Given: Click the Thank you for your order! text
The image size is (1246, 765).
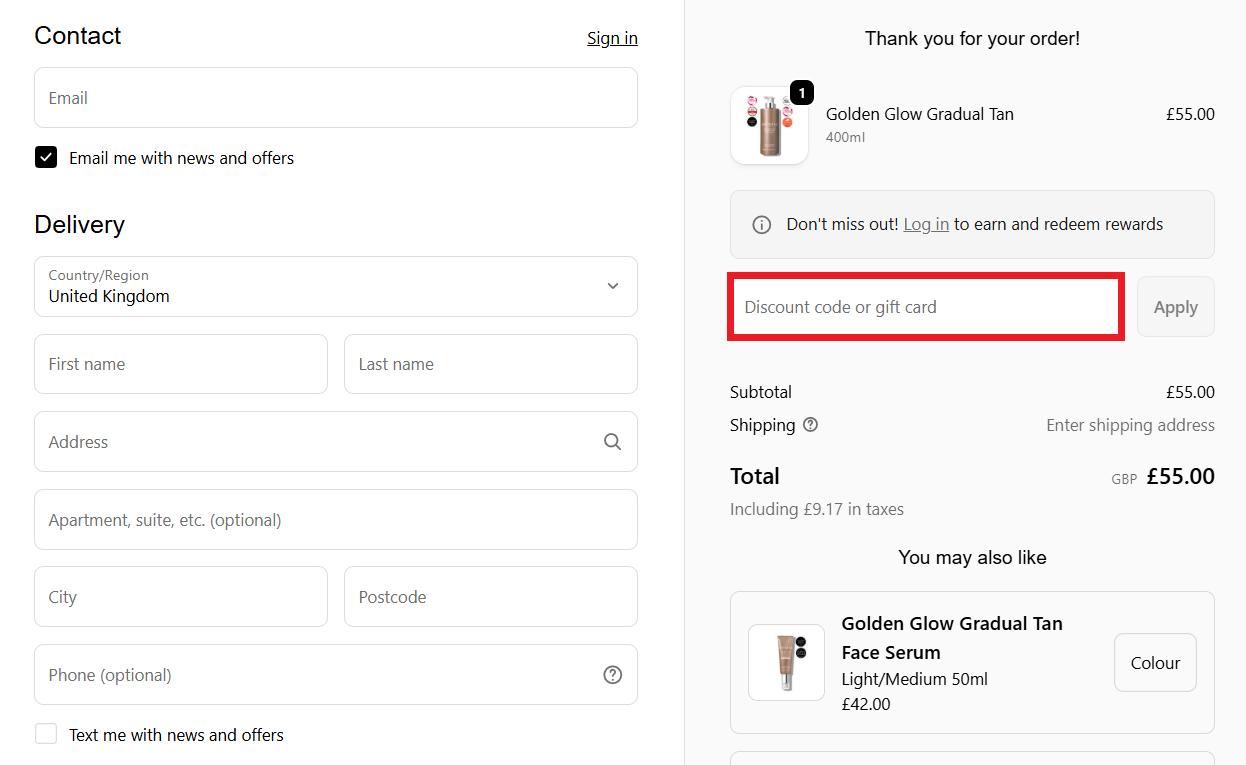Looking at the screenshot, I should click(972, 39).
